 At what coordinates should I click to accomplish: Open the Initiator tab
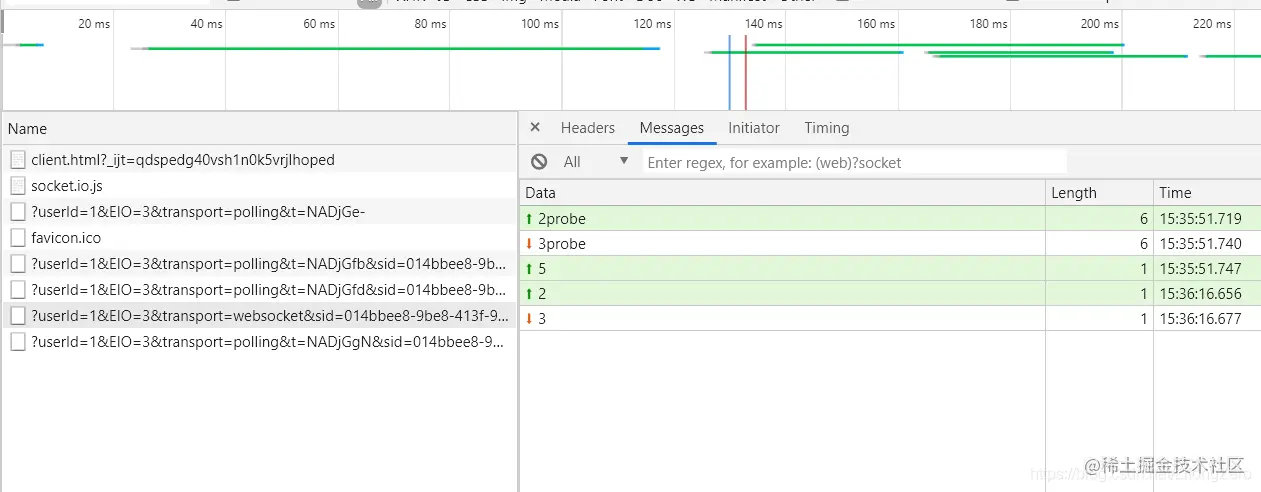pos(754,128)
